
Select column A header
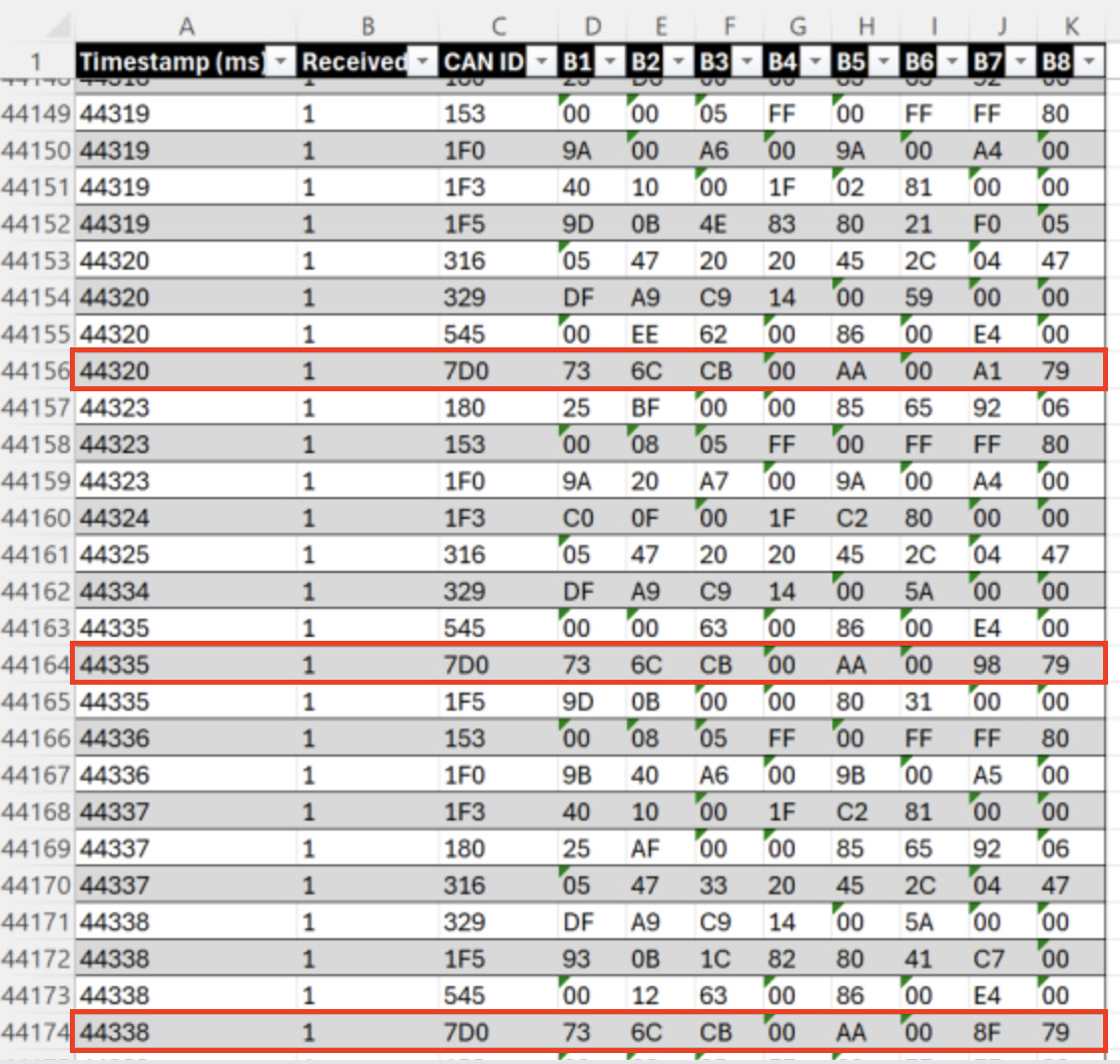coord(186,26)
